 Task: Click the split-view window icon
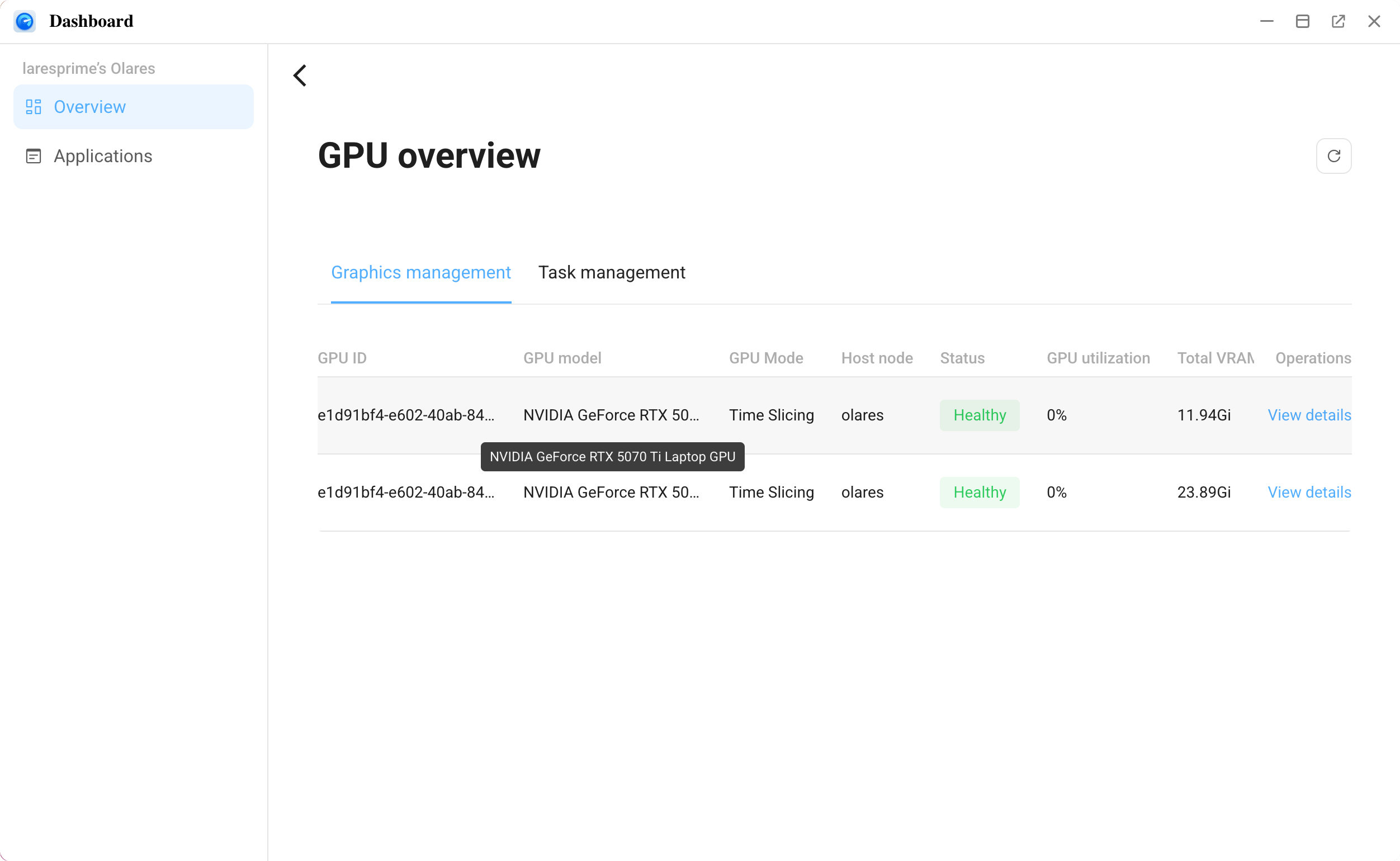[1303, 21]
